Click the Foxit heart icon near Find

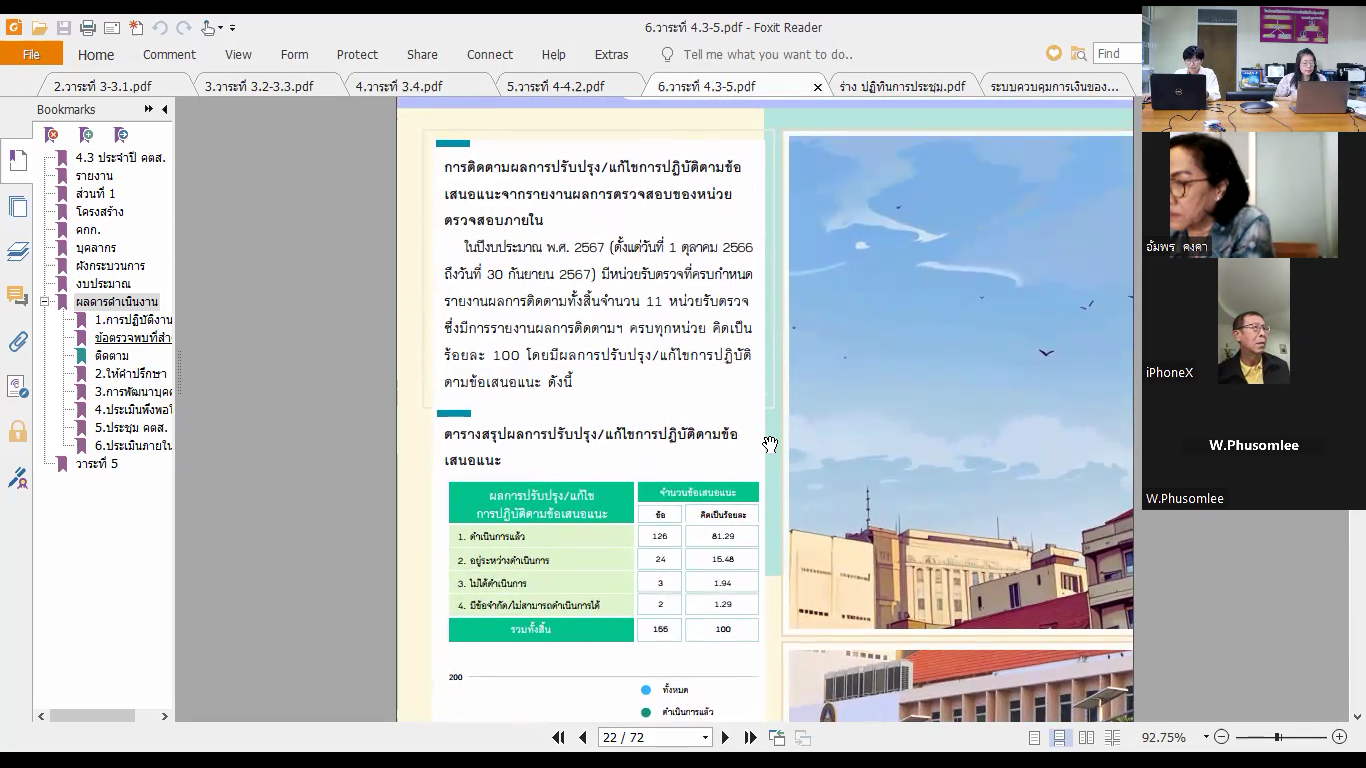pyautogui.click(x=1054, y=54)
